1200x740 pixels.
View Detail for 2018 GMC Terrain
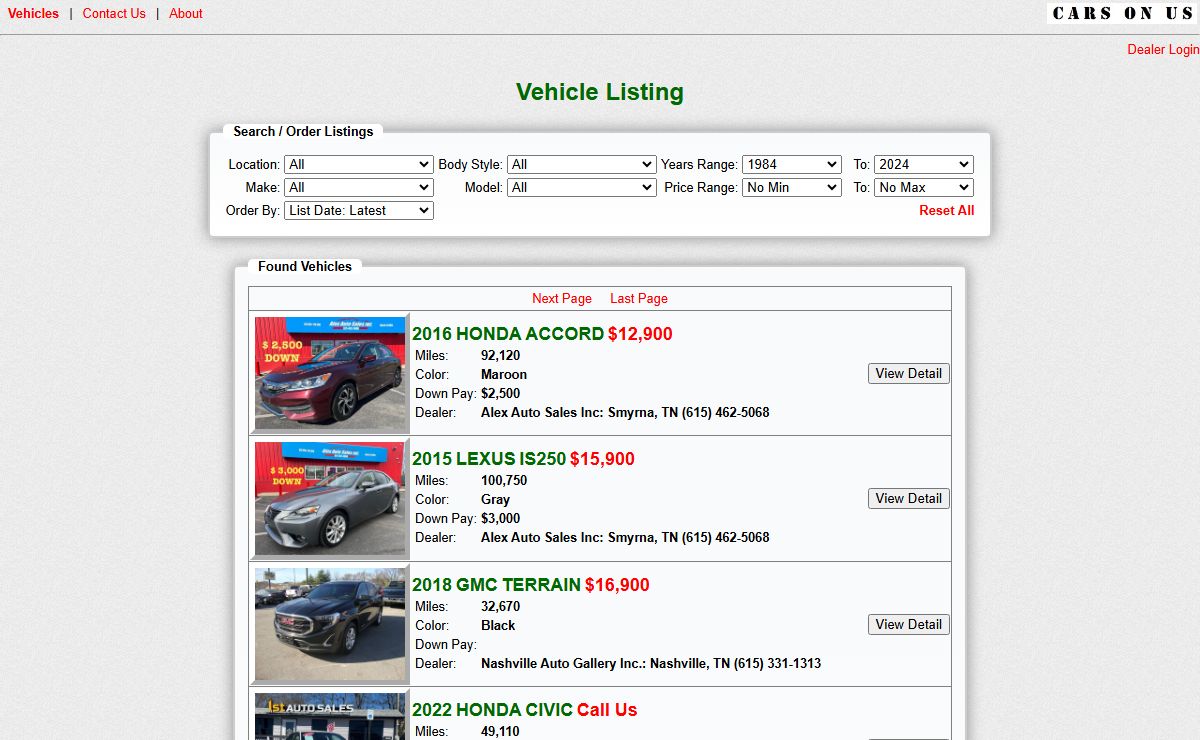909,624
